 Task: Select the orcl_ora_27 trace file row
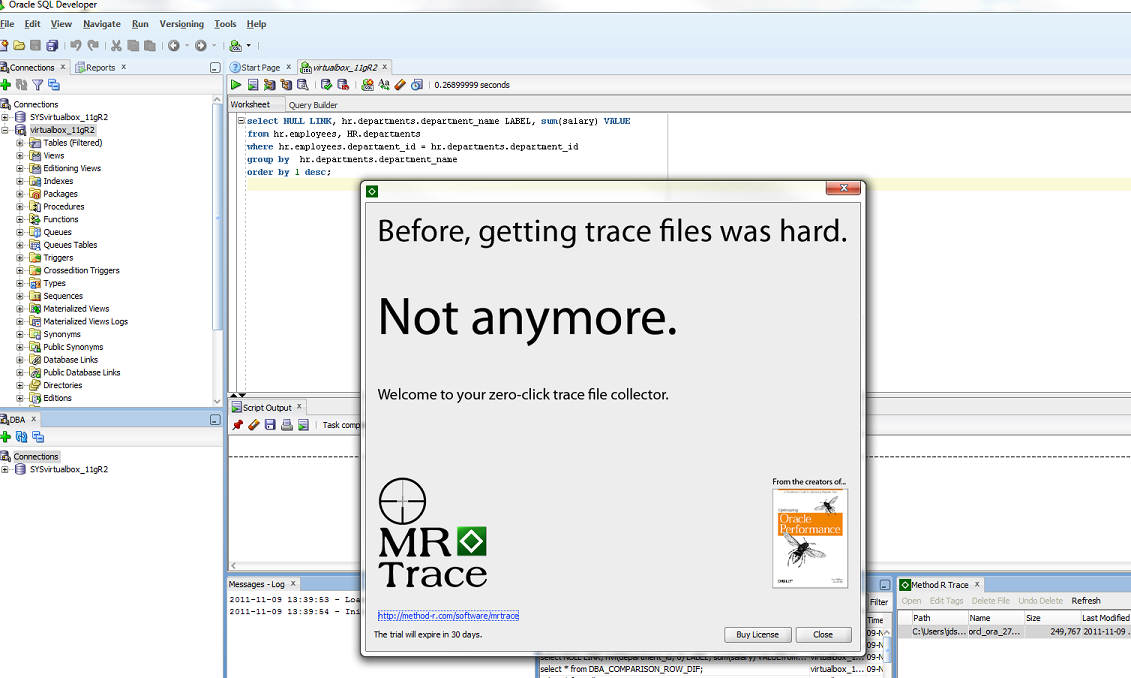tap(1013, 632)
